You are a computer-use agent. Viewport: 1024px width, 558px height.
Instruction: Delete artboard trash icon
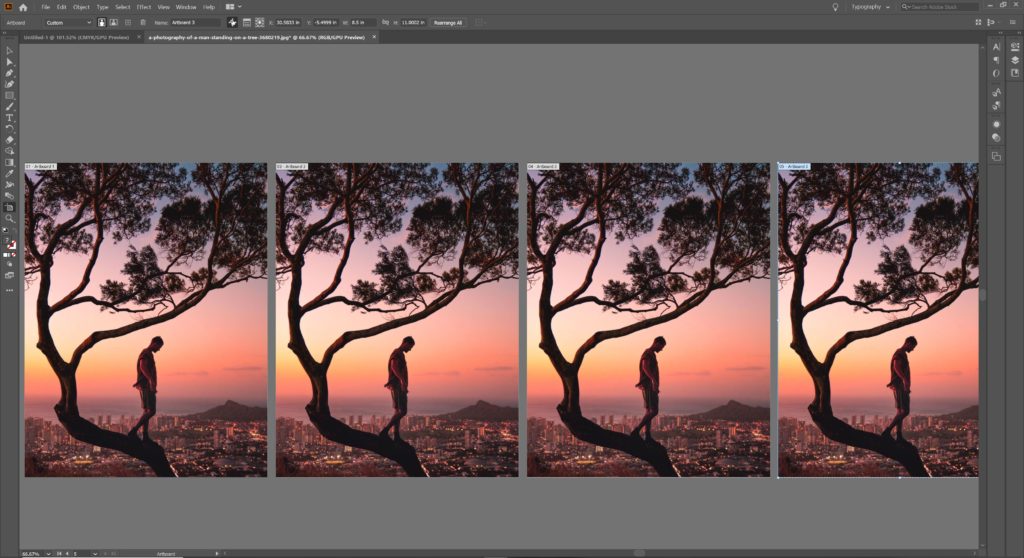click(142, 22)
